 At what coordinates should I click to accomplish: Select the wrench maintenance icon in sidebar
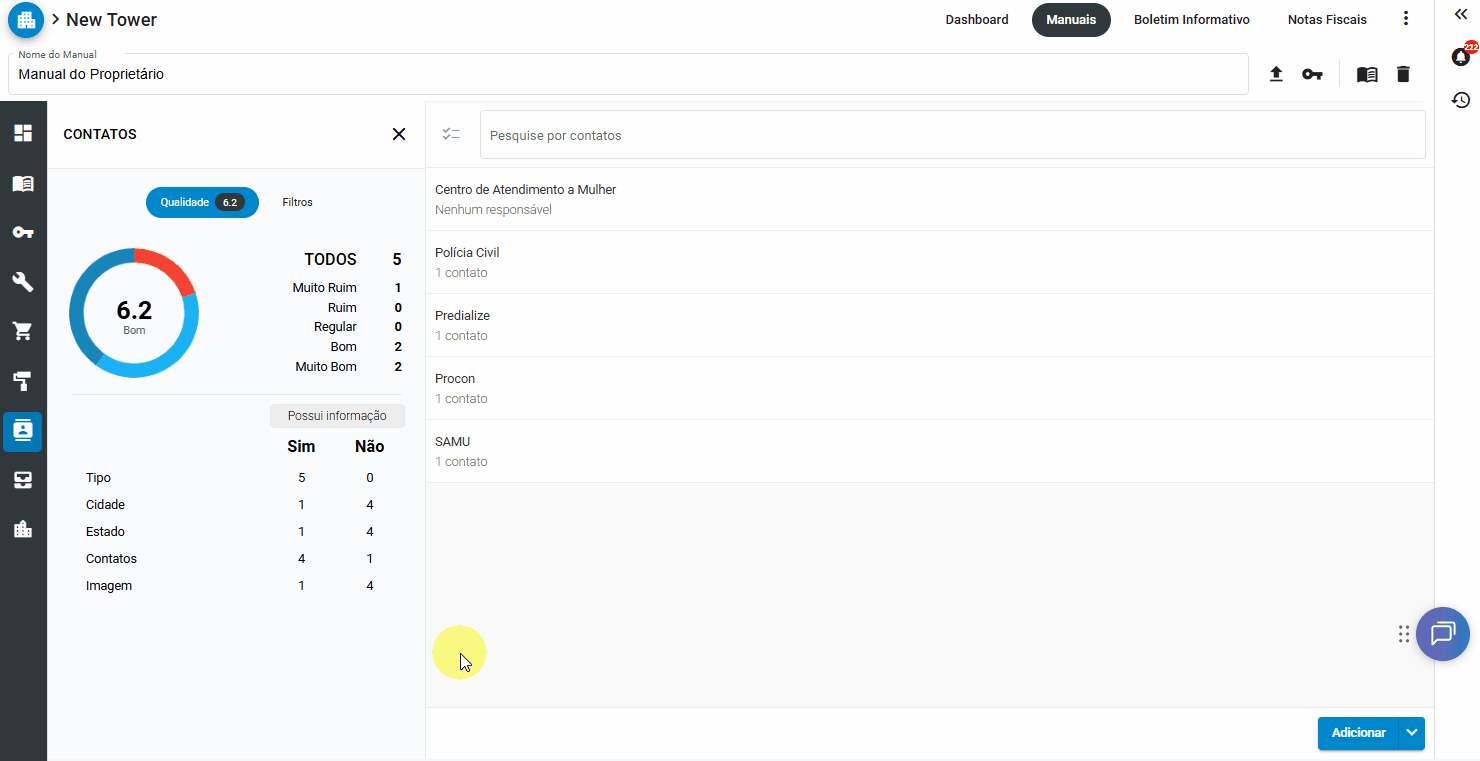[23, 282]
